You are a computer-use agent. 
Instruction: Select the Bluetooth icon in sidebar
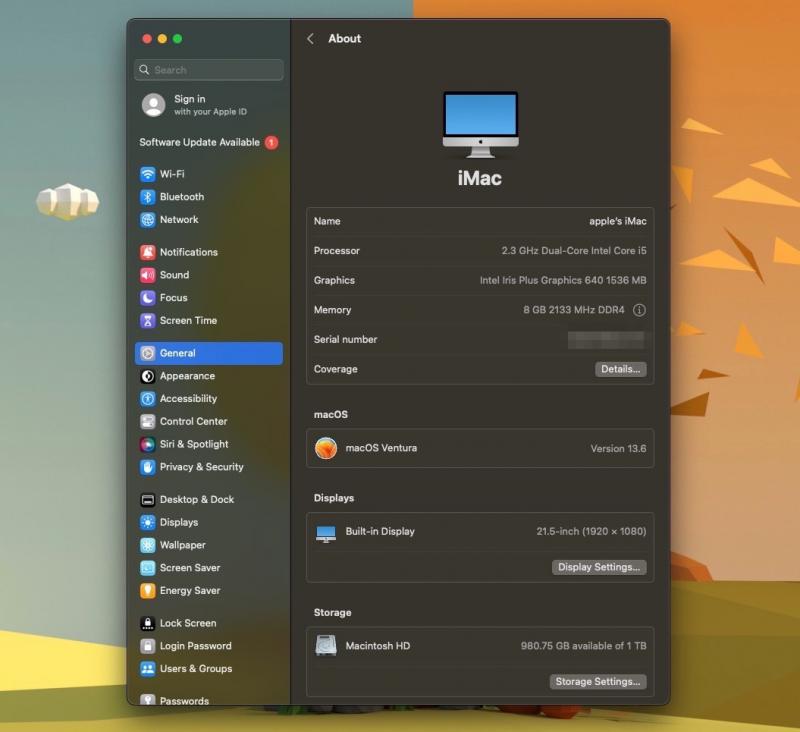click(x=148, y=197)
